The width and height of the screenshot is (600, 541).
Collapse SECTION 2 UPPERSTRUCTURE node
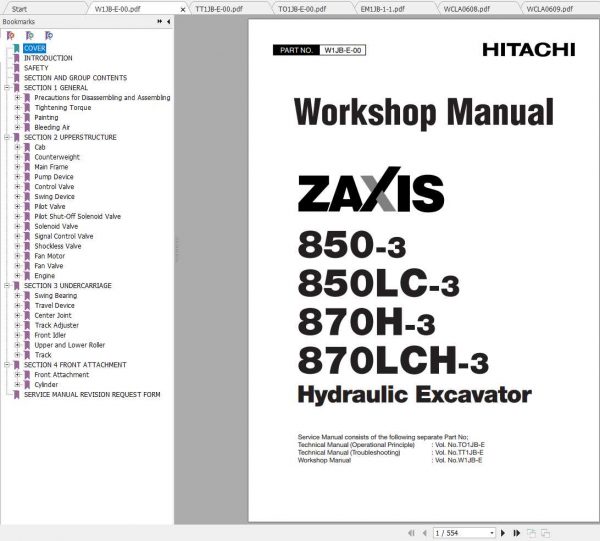(7, 137)
